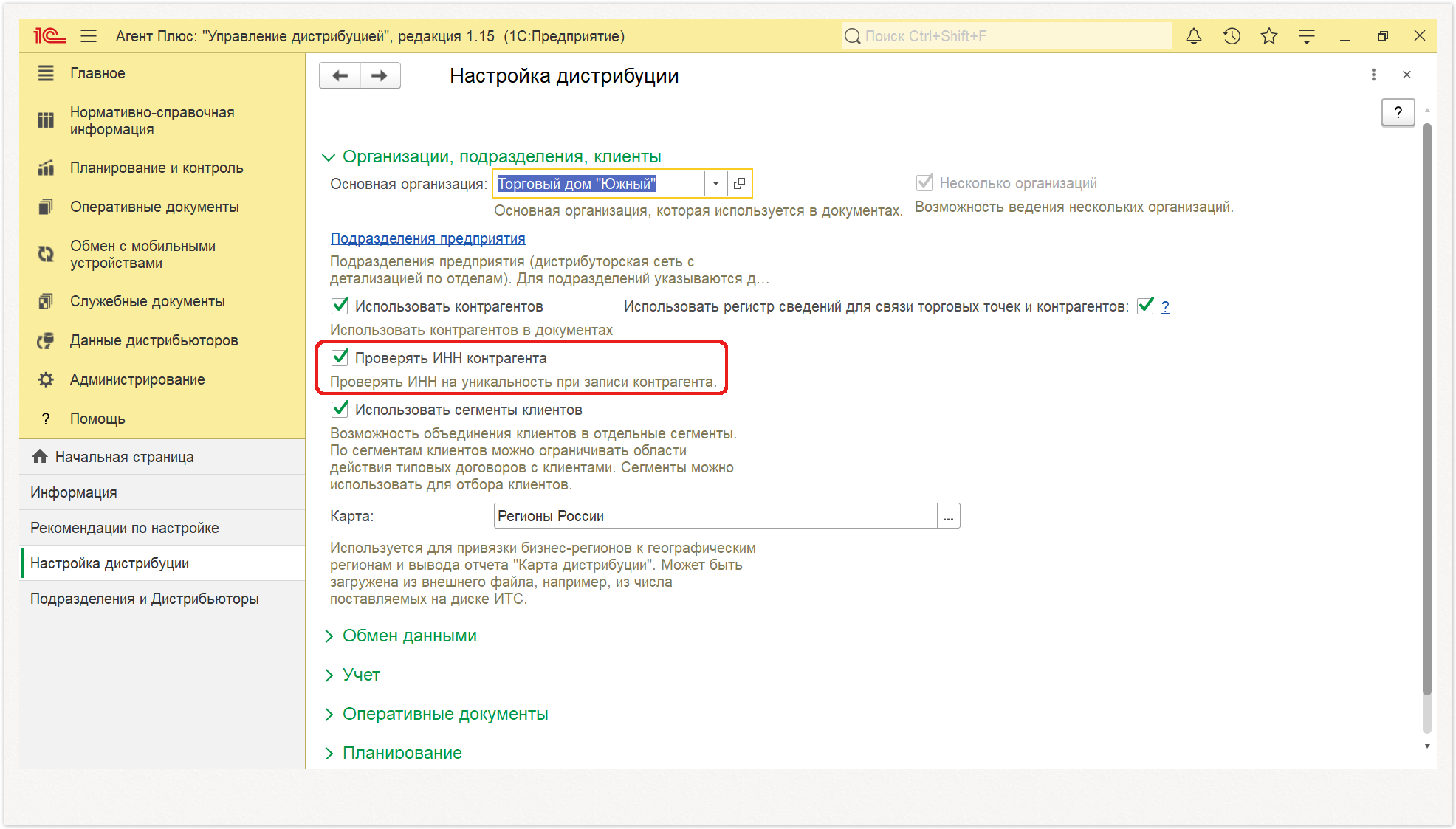The height and width of the screenshot is (829, 1456).
Task: Click Обмен с мобильными устройствами sync icon
Action: pyautogui.click(x=46, y=254)
